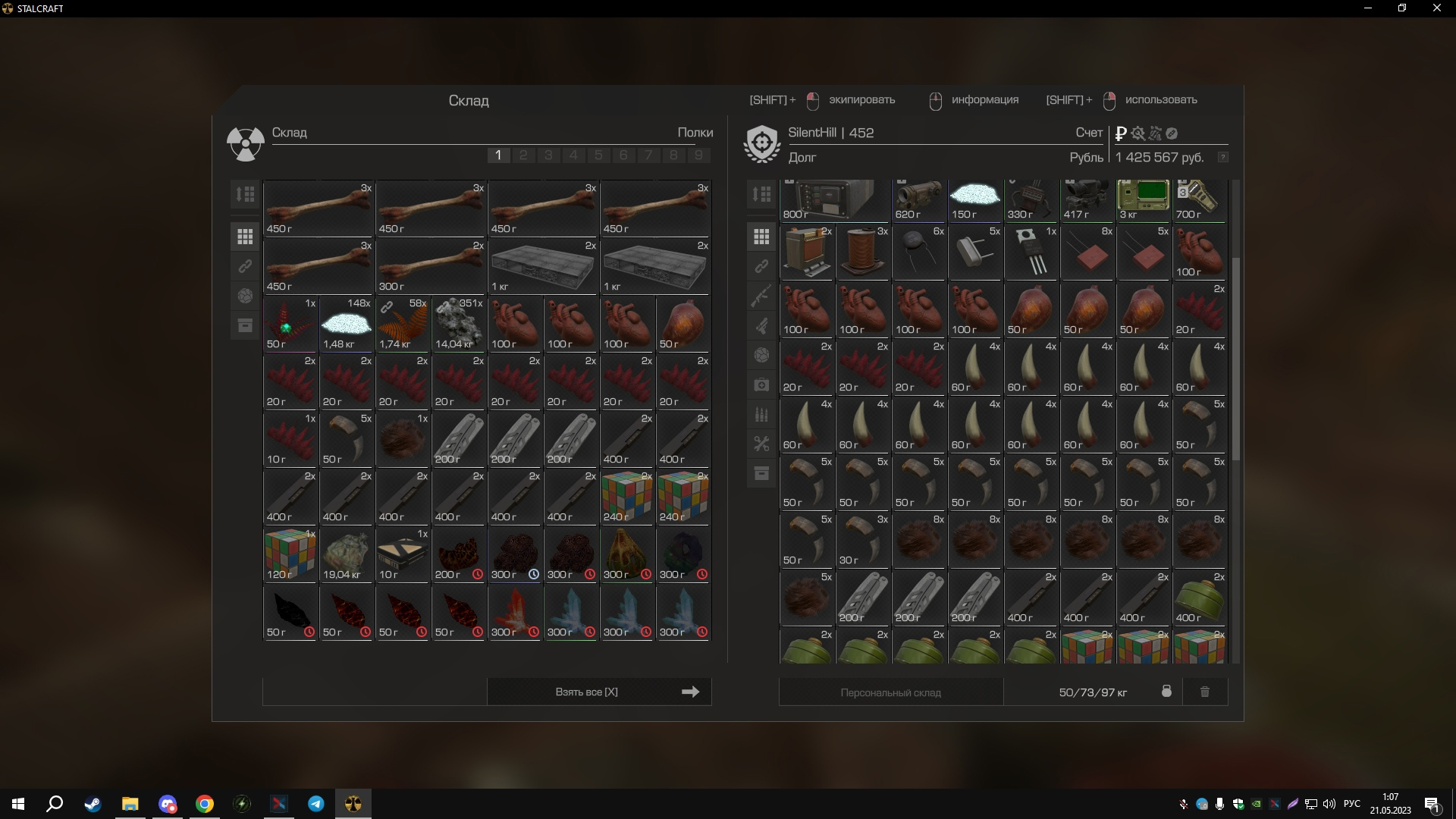Click the ruble currency symbol icon
1456x819 pixels.
point(1121,133)
